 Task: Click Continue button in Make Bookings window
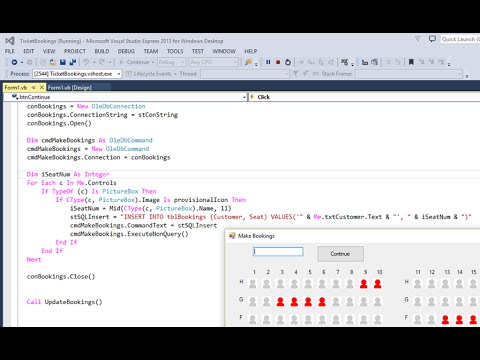pos(340,254)
